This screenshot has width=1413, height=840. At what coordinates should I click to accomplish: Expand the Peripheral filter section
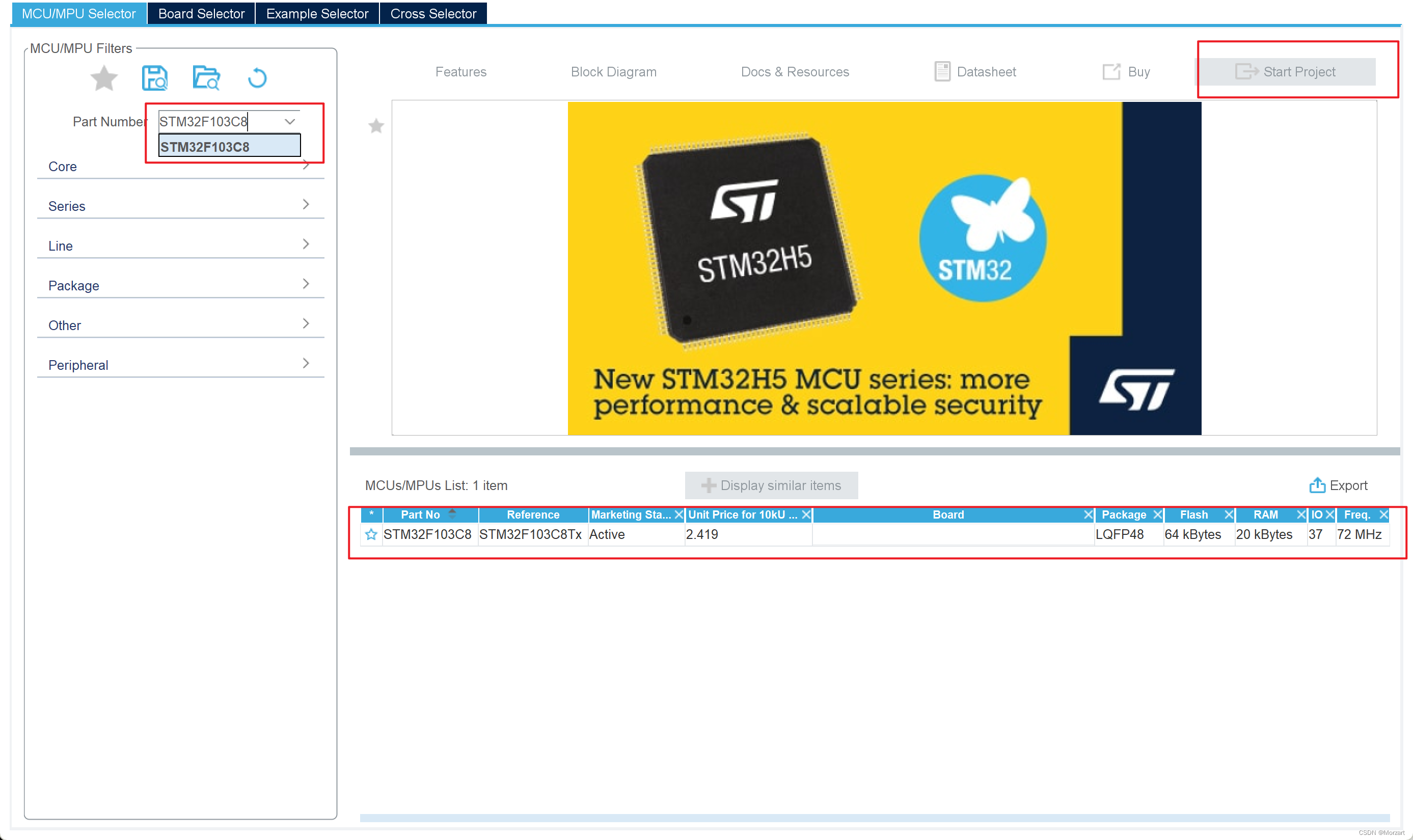(x=180, y=364)
